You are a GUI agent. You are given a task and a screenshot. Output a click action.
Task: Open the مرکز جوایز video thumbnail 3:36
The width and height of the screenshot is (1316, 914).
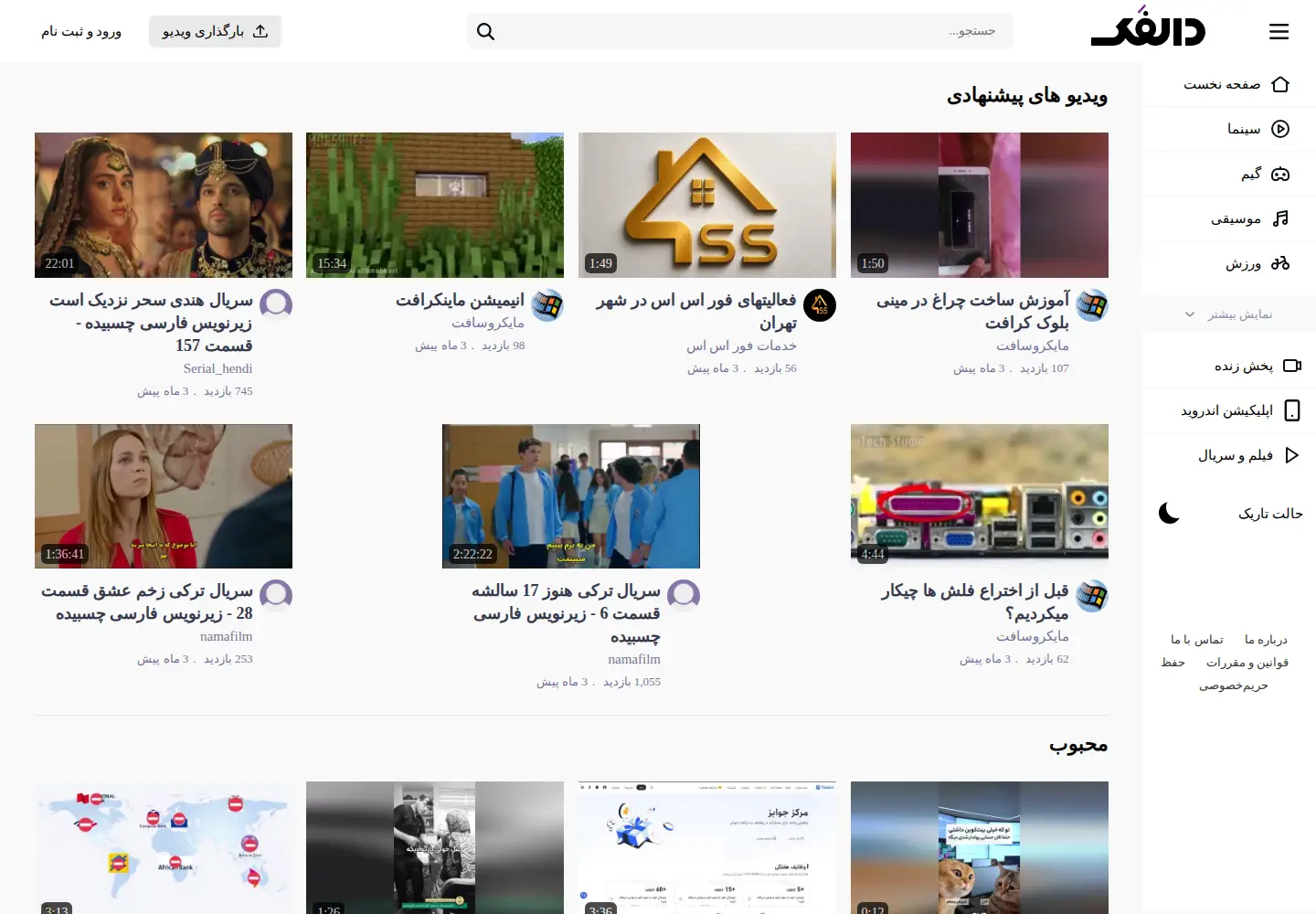tap(707, 847)
